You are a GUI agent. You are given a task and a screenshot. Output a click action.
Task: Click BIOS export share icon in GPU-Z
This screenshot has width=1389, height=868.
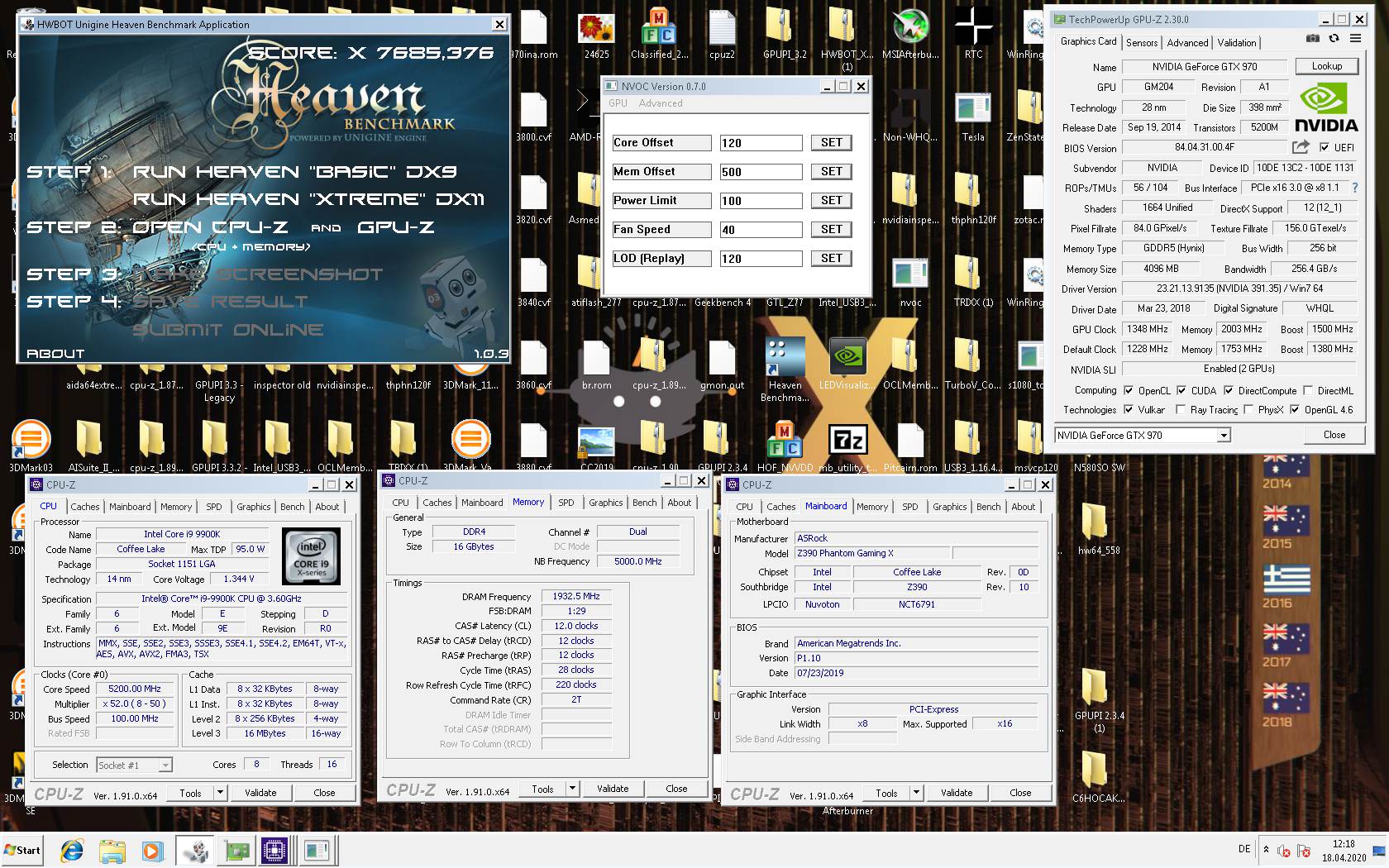point(1301,147)
